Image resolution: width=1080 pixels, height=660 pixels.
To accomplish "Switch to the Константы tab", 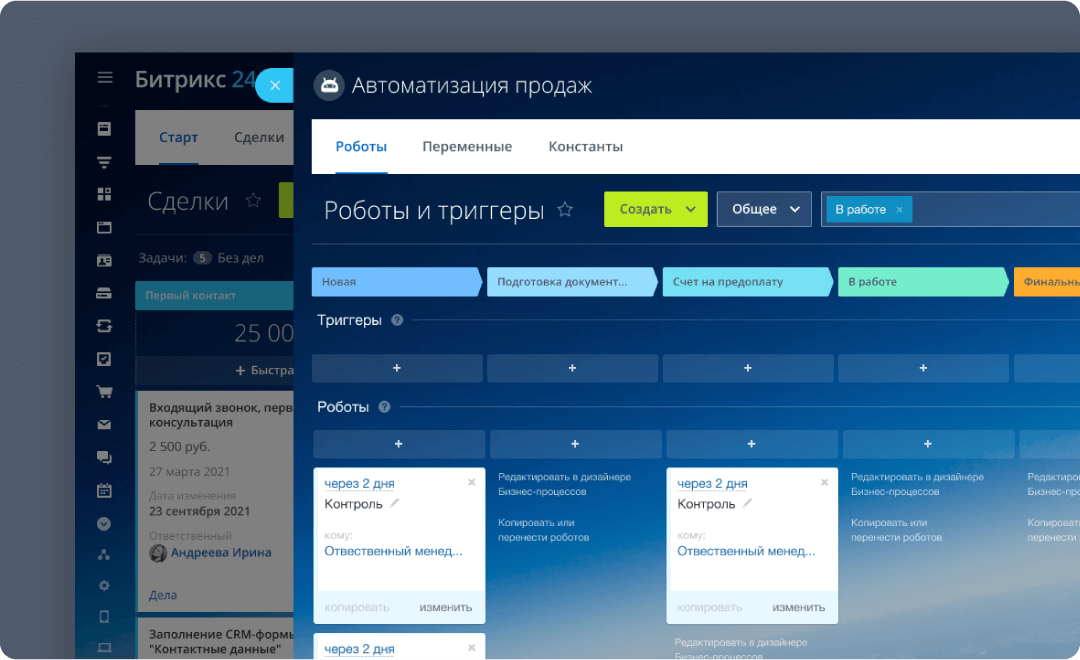I will pyautogui.click(x=585, y=147).
